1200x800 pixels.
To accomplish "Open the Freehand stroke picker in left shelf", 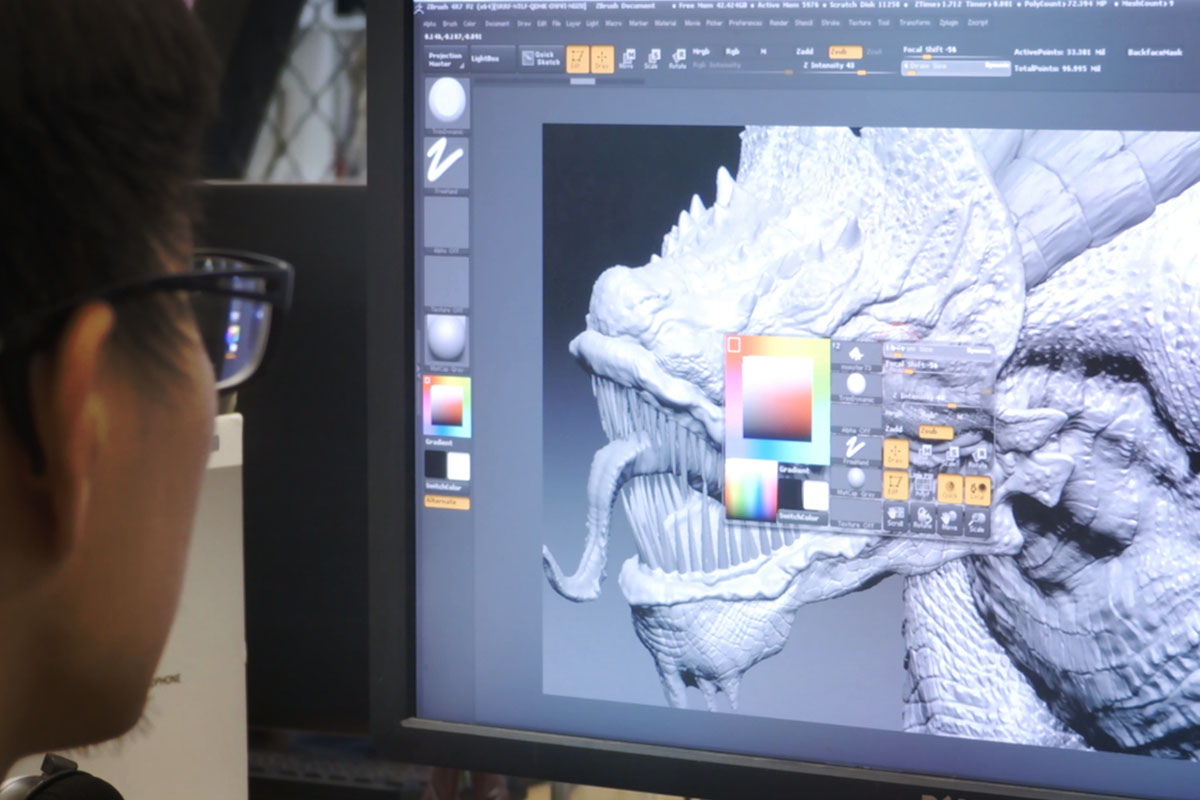I will (x=446, y=162).
